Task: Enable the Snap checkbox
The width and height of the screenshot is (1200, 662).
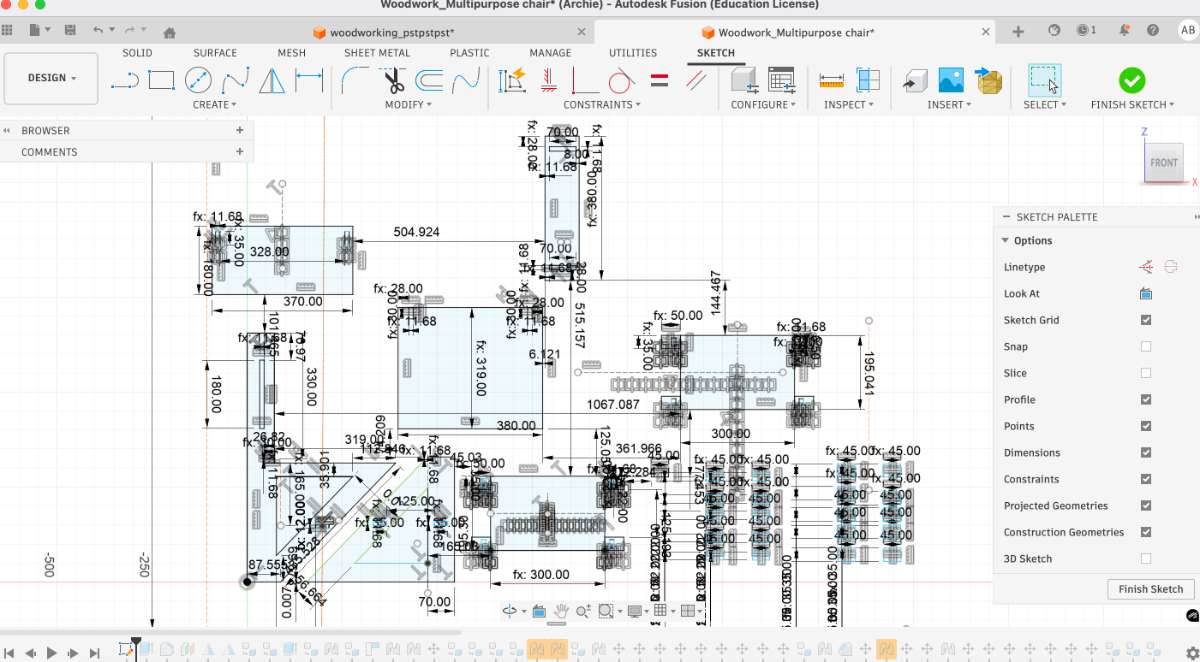Action: pyautogui.click(x=1146, y=347)
